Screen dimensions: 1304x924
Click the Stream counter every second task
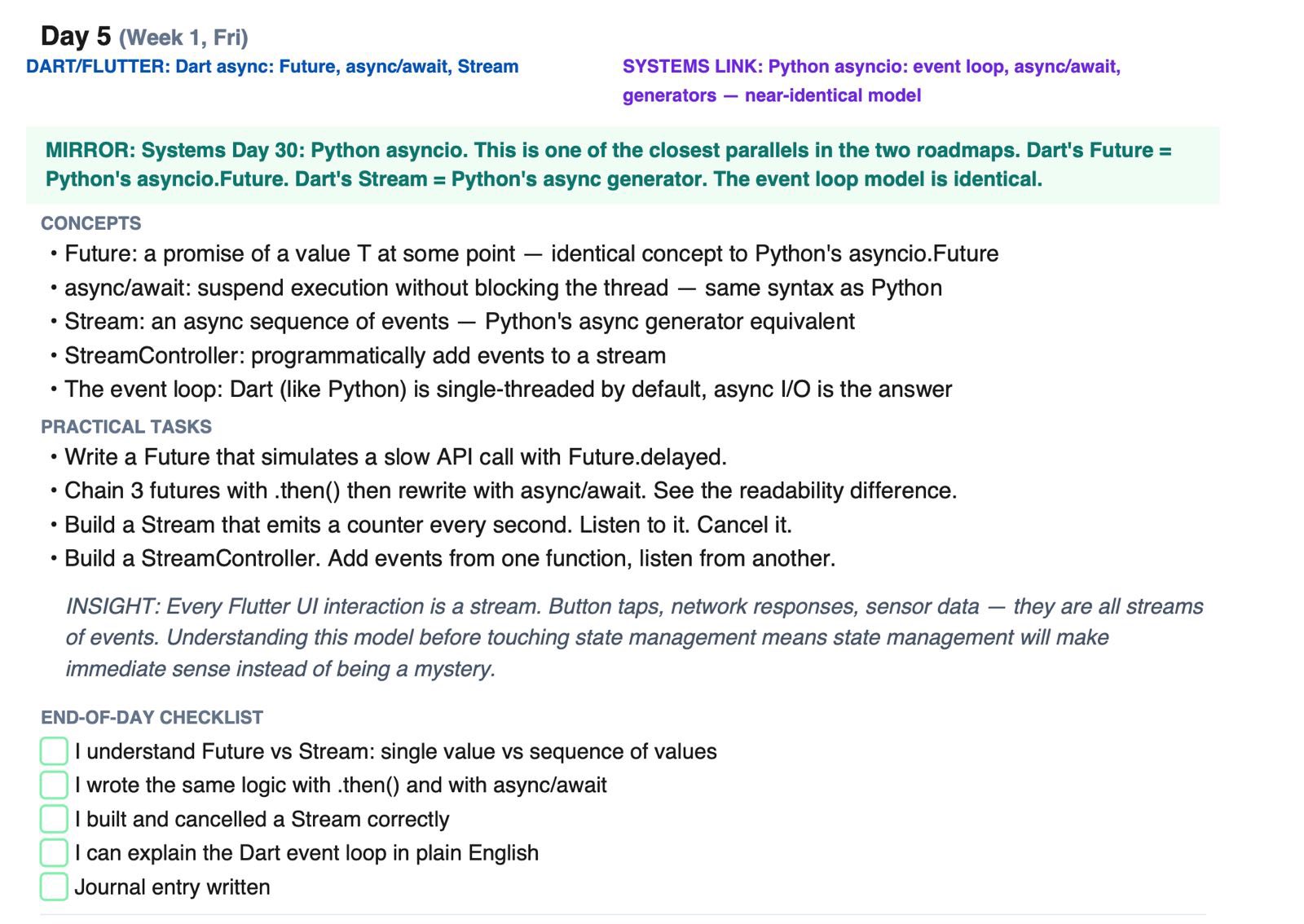428,525
